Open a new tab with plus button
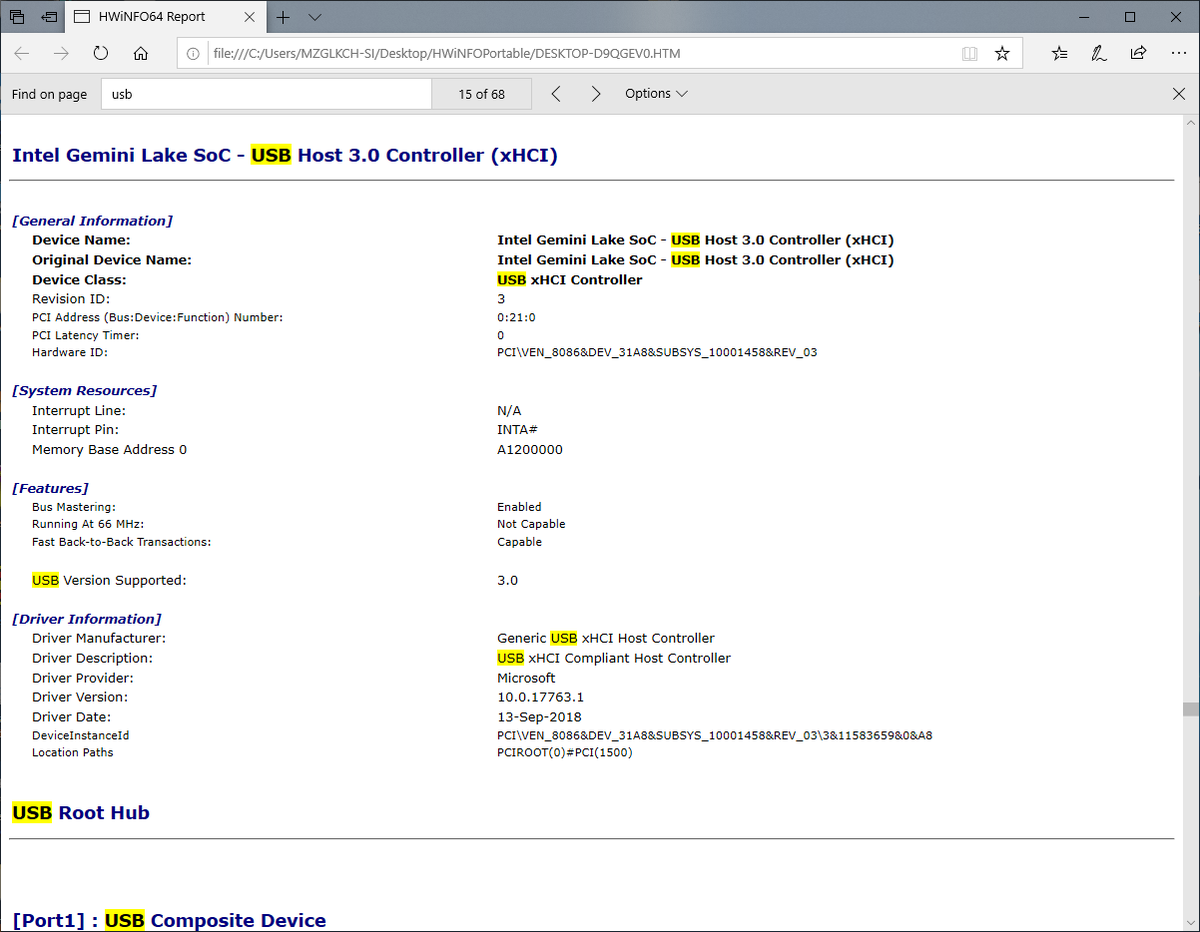Viewport: 1200px width, 932px height. coord(283,17)
